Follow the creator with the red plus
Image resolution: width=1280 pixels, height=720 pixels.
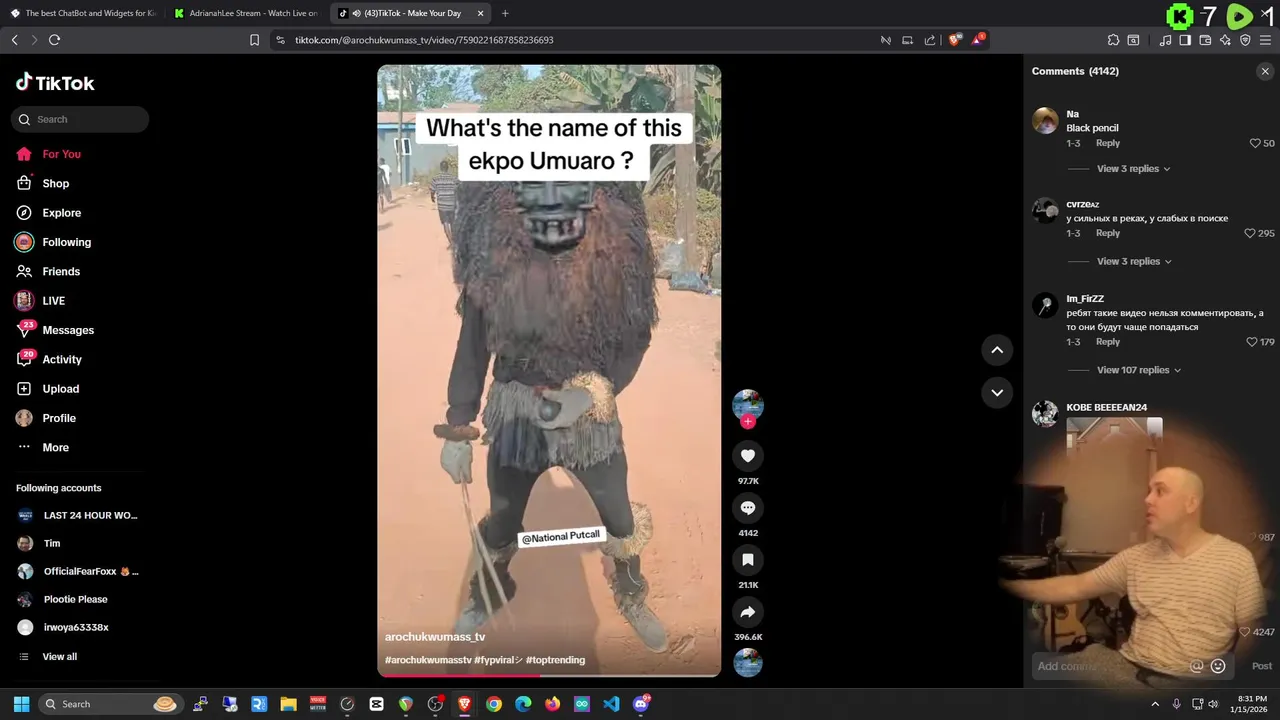tap(747, 421)
